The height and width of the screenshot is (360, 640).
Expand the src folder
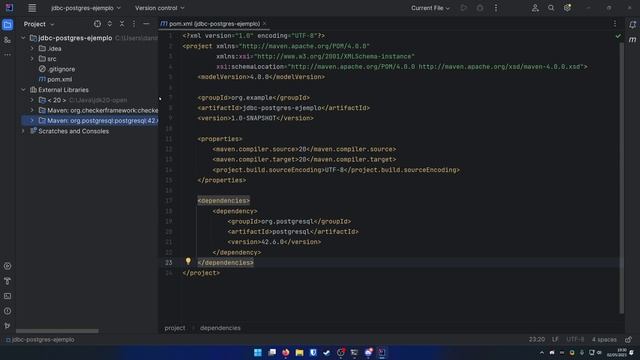point(32,59)
